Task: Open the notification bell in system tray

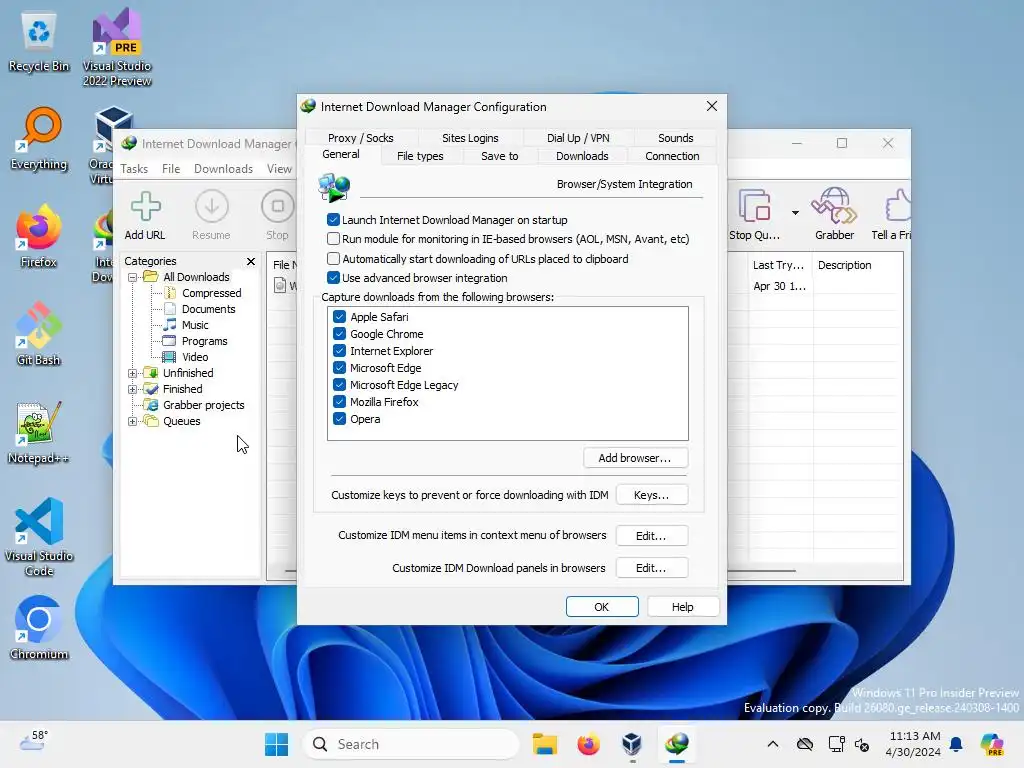Action: [956, 744]
